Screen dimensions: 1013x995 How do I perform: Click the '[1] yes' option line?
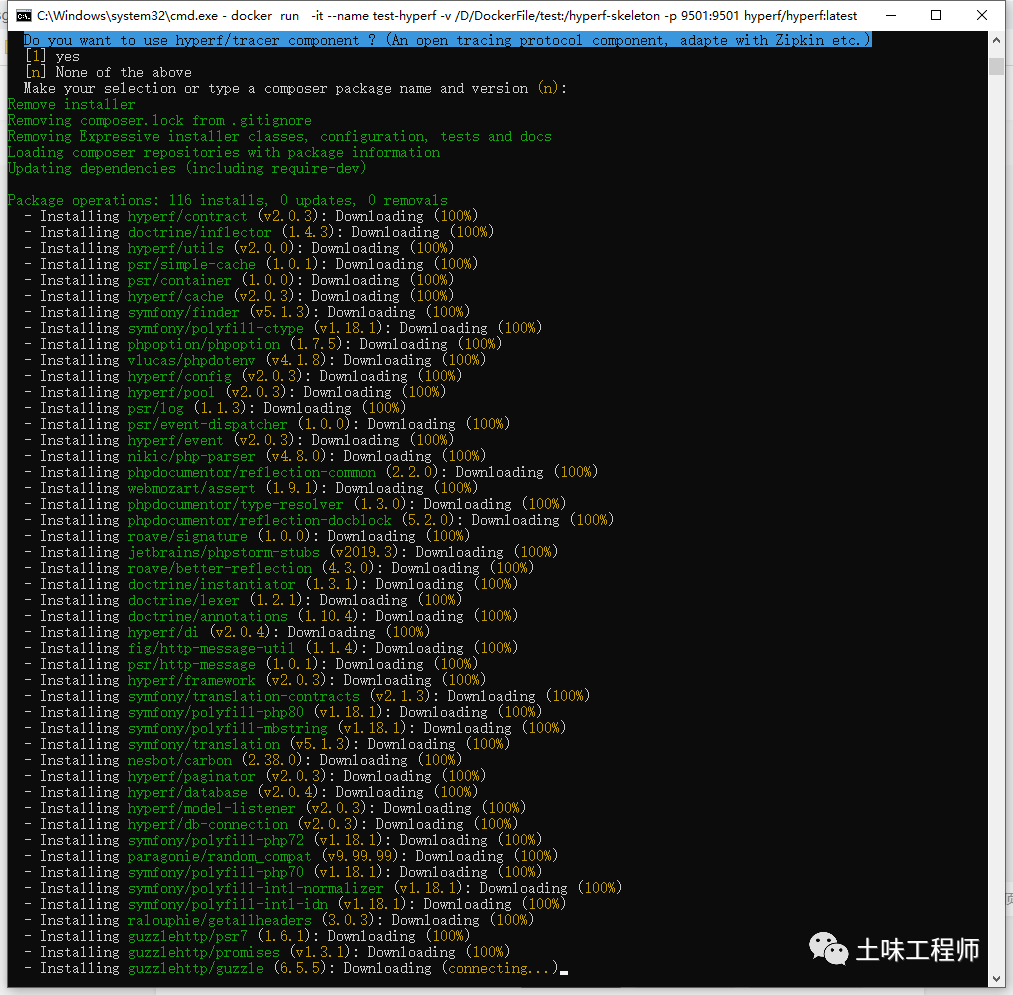52,56
